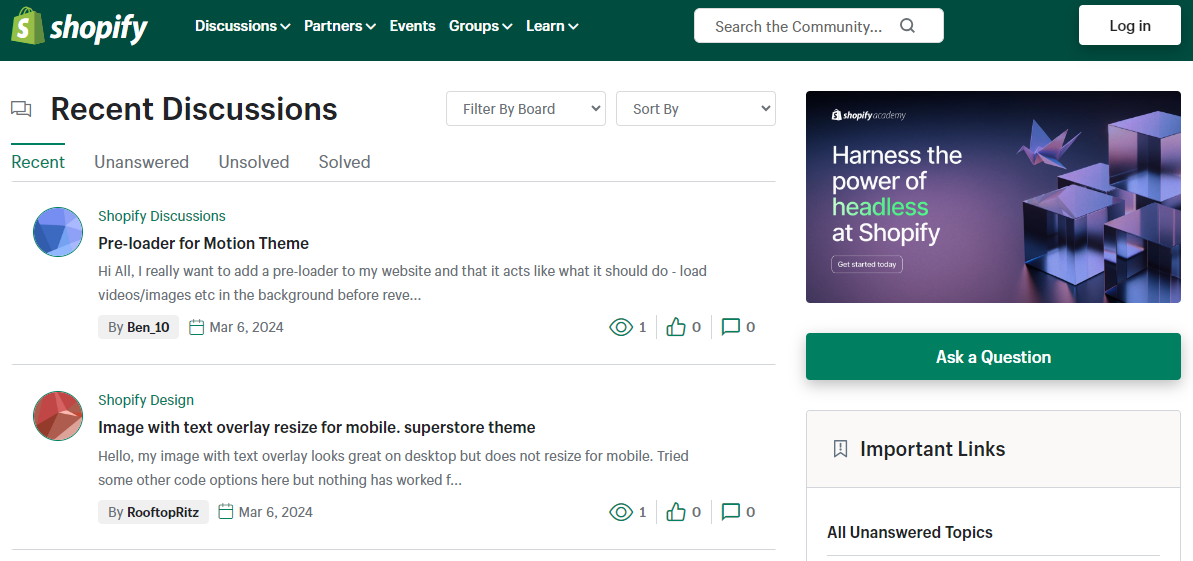Click RooftopRitz's red avatar

[x=58, y=416]
